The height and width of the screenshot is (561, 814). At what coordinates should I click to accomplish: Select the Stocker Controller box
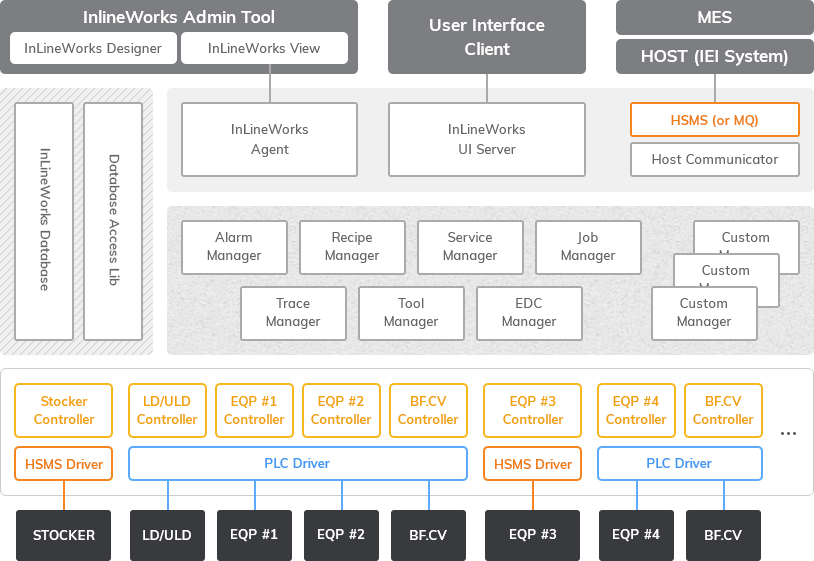64,410
